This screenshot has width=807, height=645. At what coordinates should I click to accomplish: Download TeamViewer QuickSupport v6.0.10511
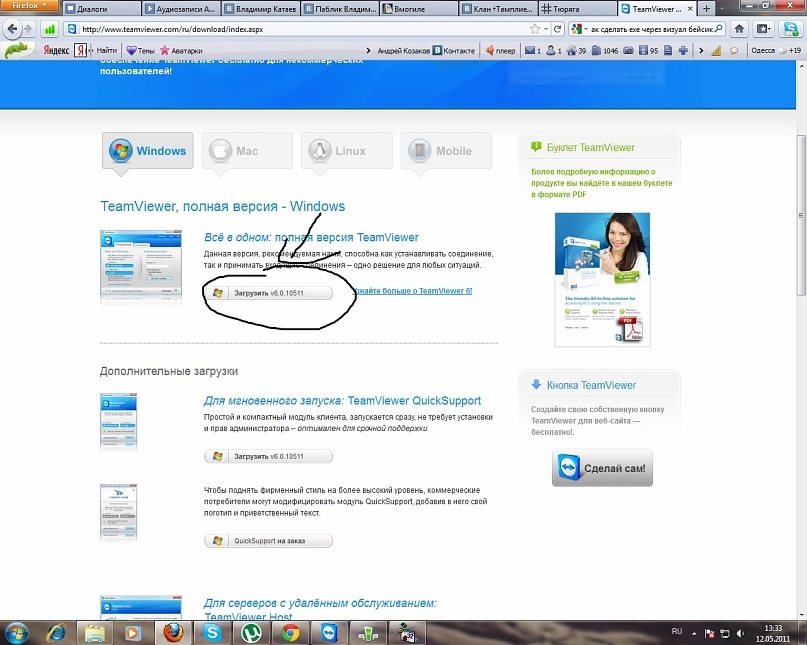click(x=268, y=456)
